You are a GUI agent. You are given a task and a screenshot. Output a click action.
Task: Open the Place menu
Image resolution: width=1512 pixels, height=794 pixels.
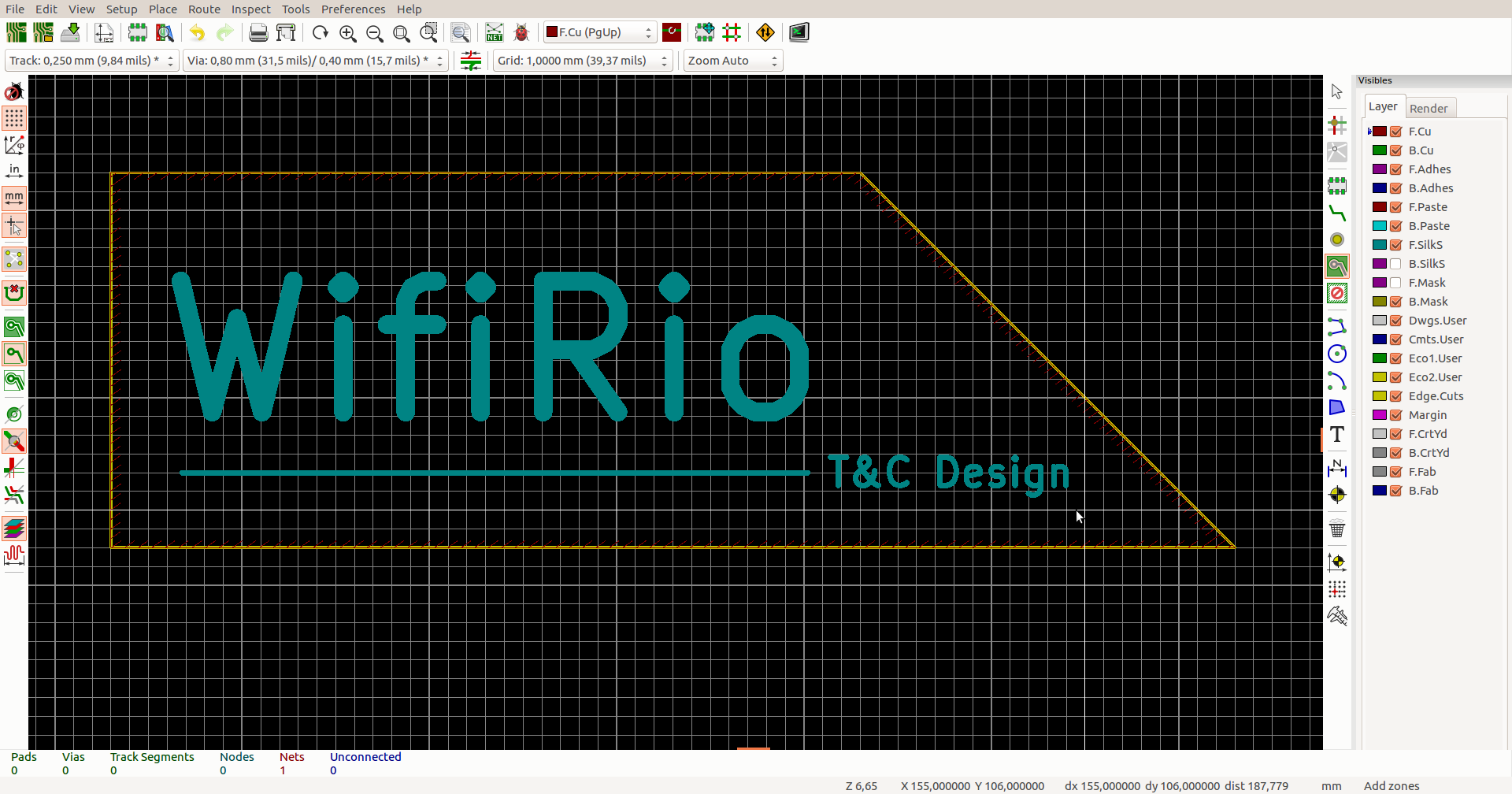click(x=163, y=9)
